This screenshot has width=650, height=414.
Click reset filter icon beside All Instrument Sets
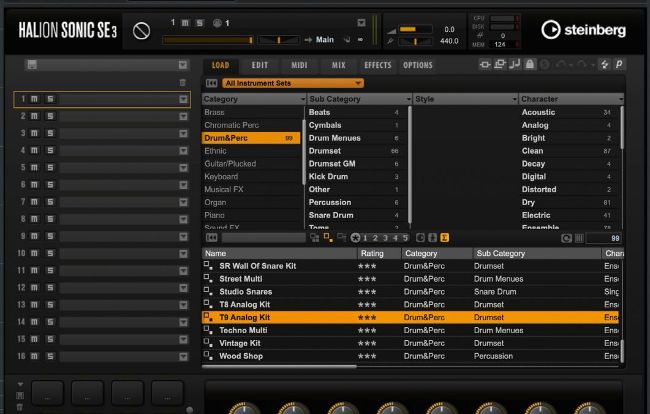(211, 83)
